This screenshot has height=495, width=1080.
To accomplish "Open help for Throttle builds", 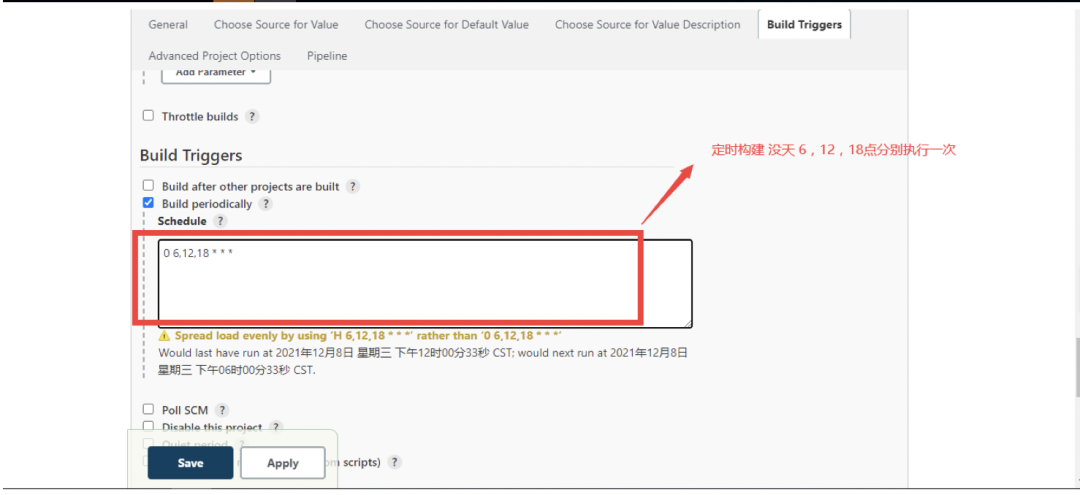I will (x=252, y=116).
